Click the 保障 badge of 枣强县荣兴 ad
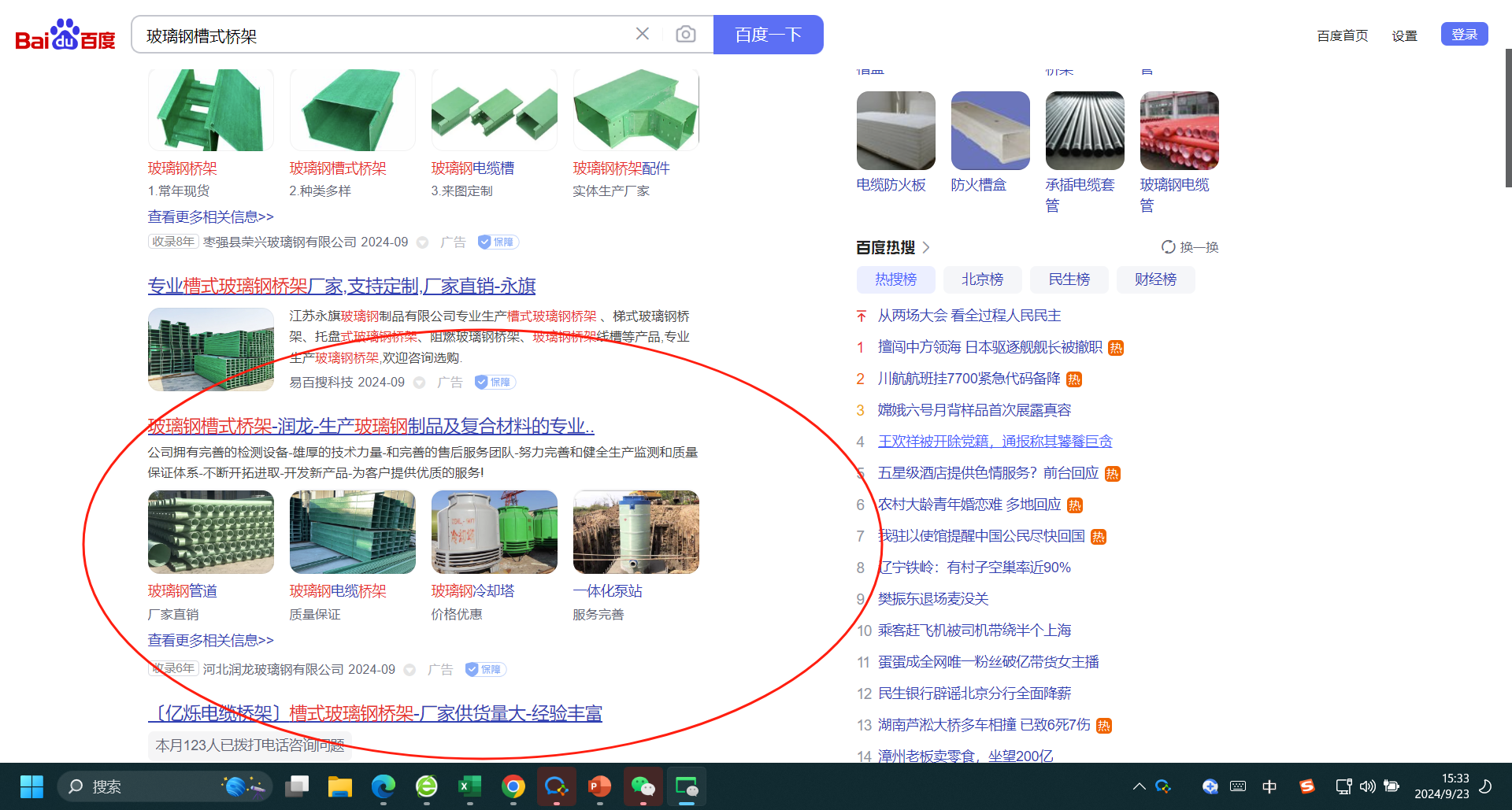The height and width of the screenshot is (810, 1512). (498, 242)
